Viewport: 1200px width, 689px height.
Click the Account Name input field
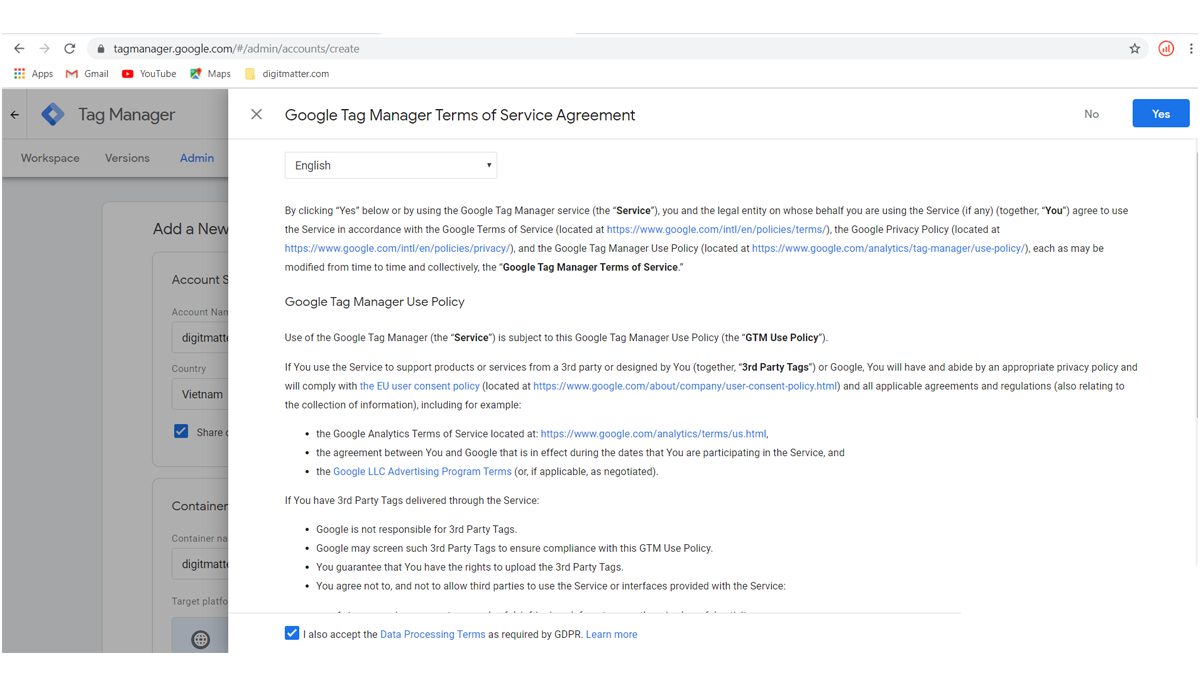point(200,338)
